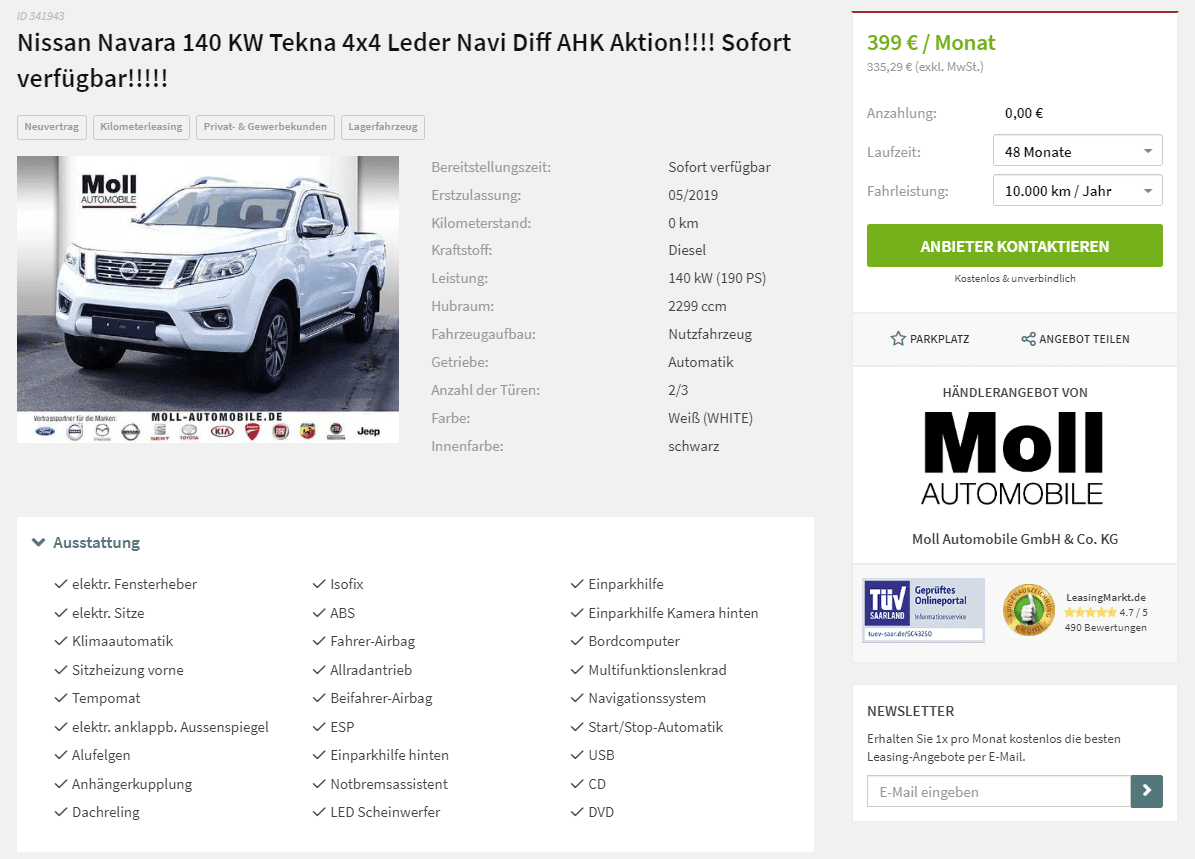Select the Privat- & Gewerbekunden tag

coord(265,127)
